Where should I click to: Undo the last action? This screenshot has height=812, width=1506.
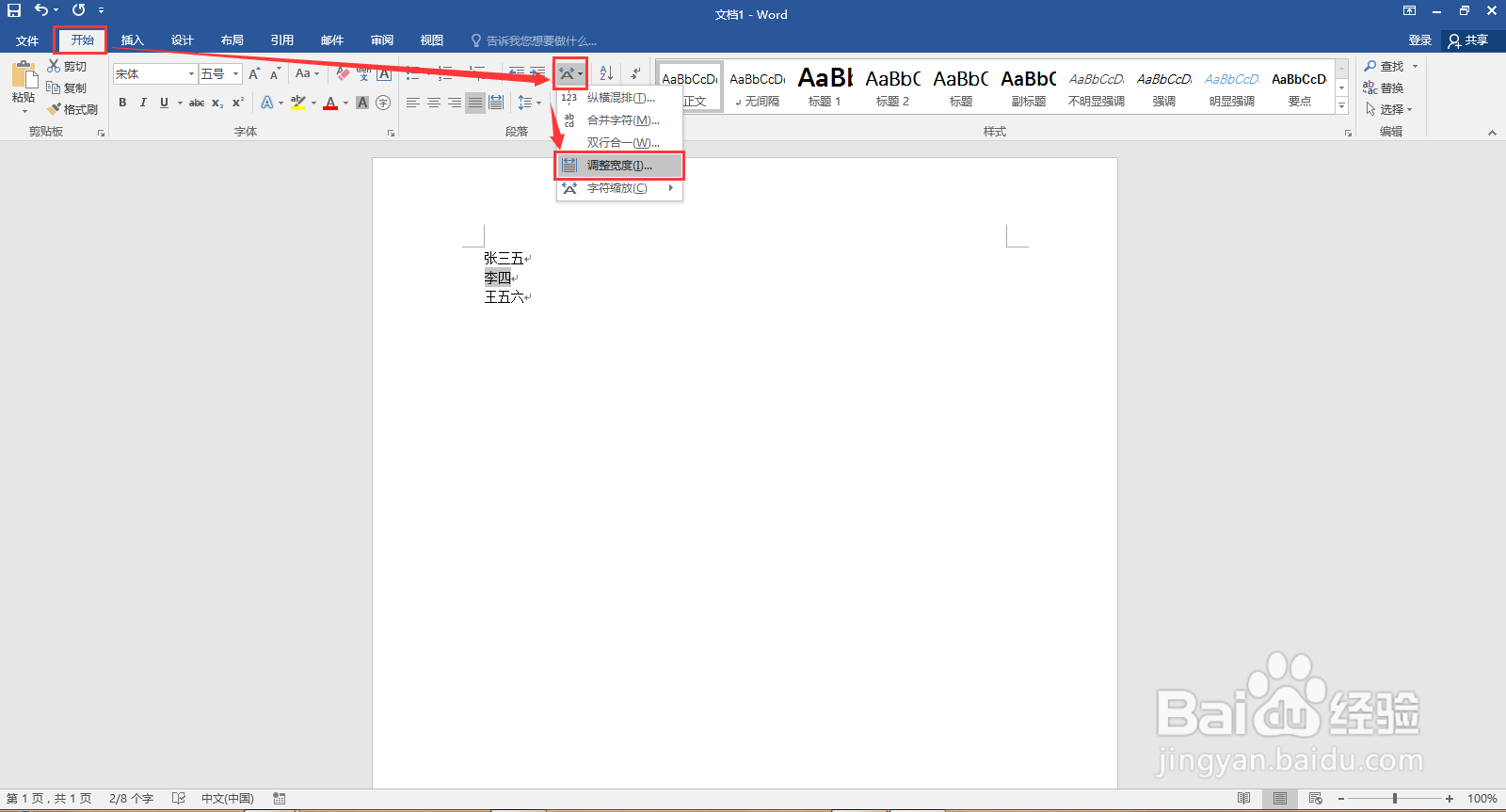pos(41,10)
